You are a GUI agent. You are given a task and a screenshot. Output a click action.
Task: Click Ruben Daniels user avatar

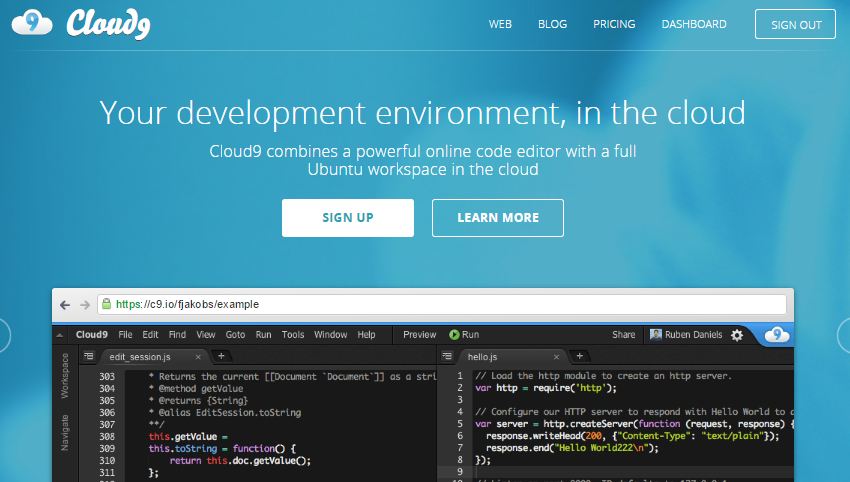coord(655,335)
